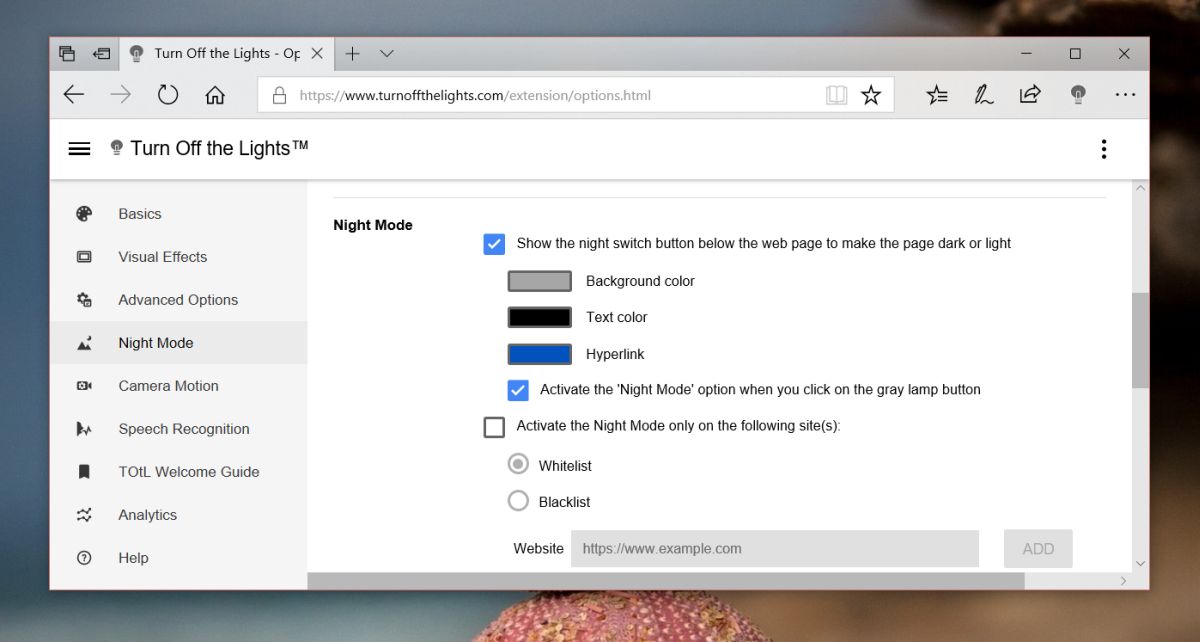Viewport: 1200px width, 642px height.
Task: Open Advanced Options section
Action: (179, 299)
